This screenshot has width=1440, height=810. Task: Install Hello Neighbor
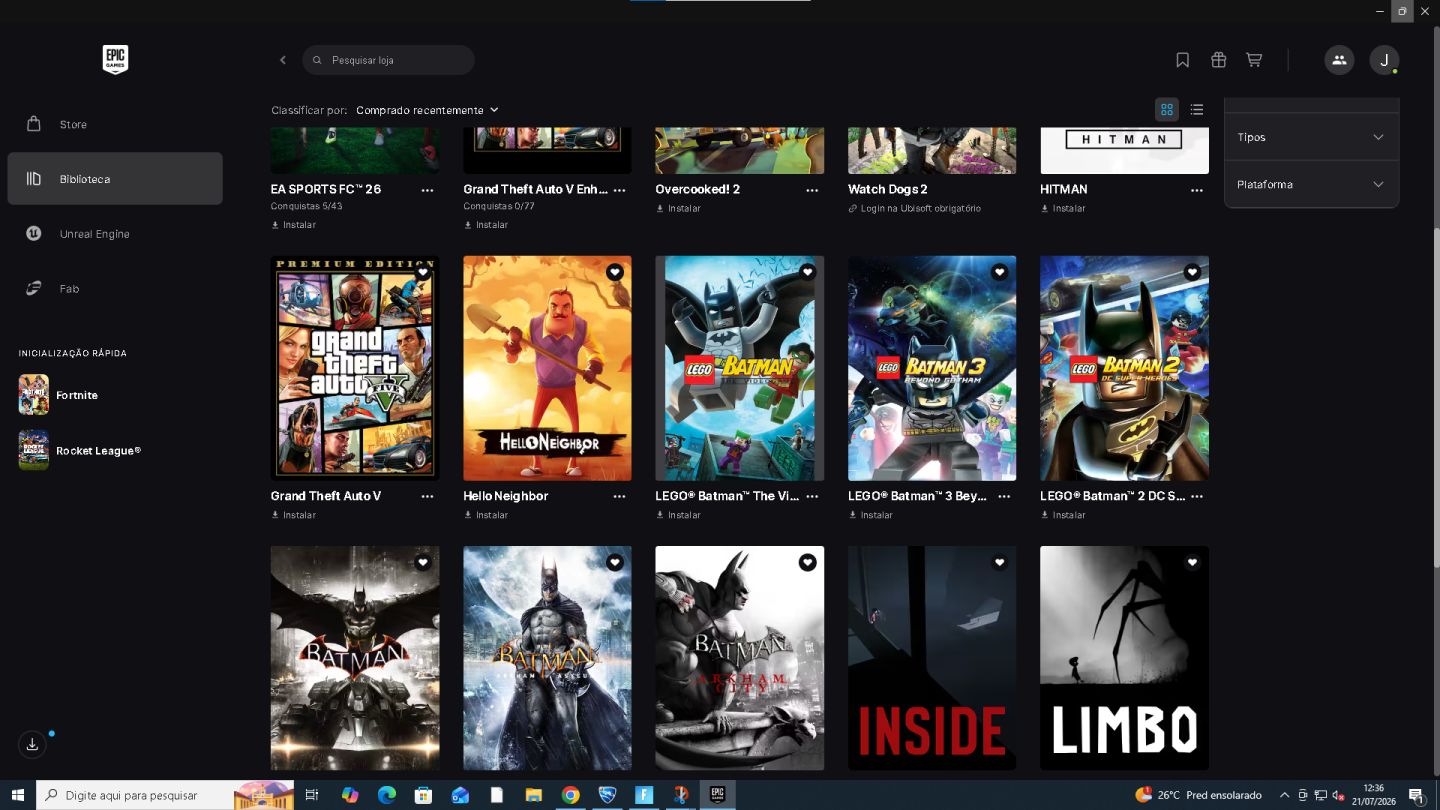485,515
